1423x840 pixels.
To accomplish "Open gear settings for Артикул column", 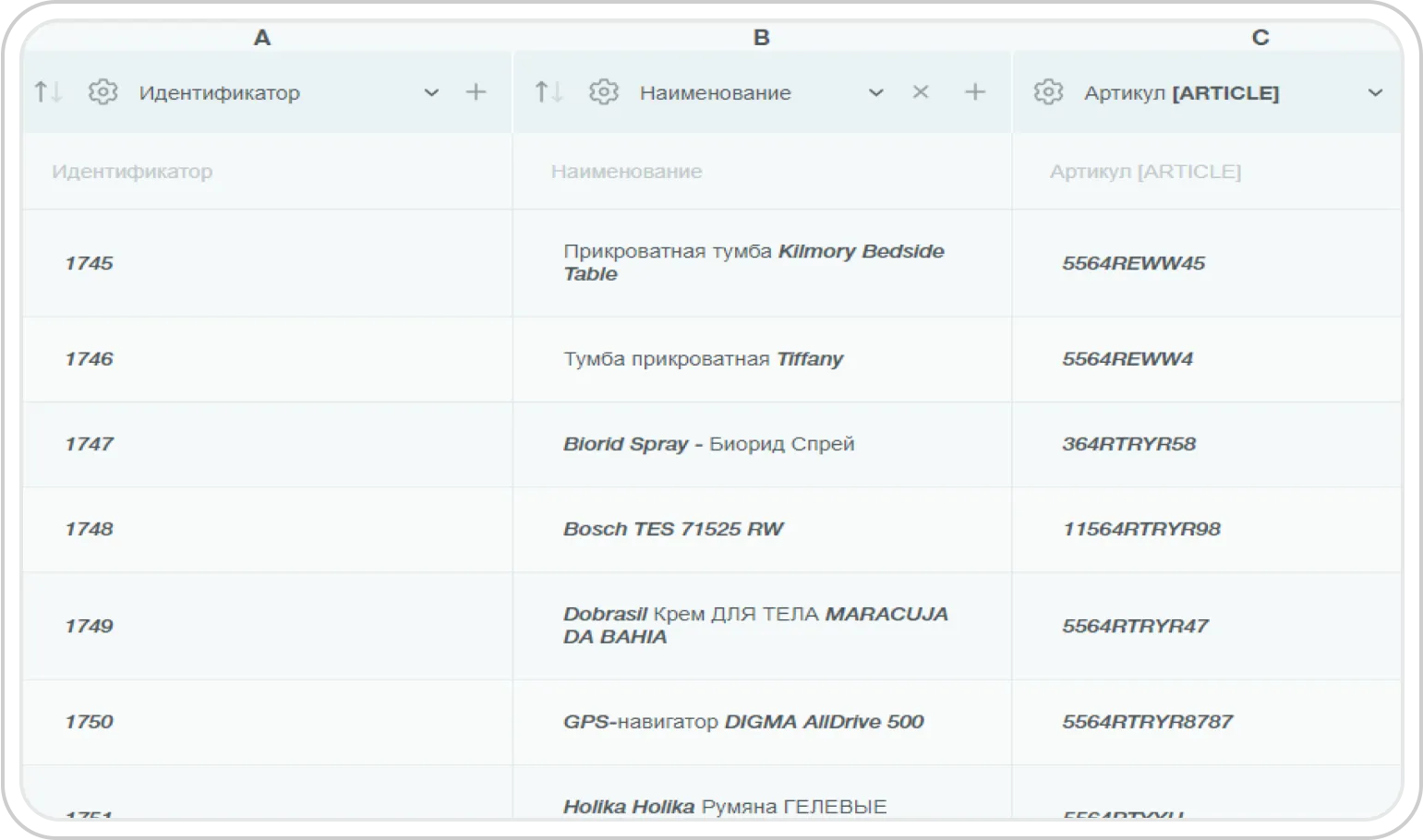I will 1048,92.
